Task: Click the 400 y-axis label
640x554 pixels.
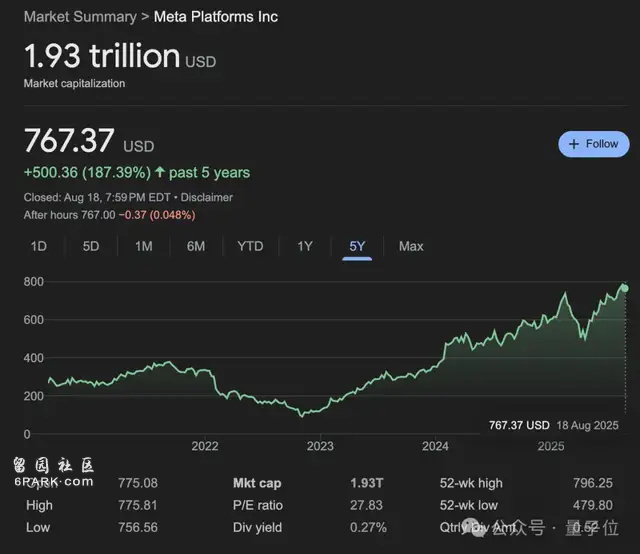Action: (33, 358)
